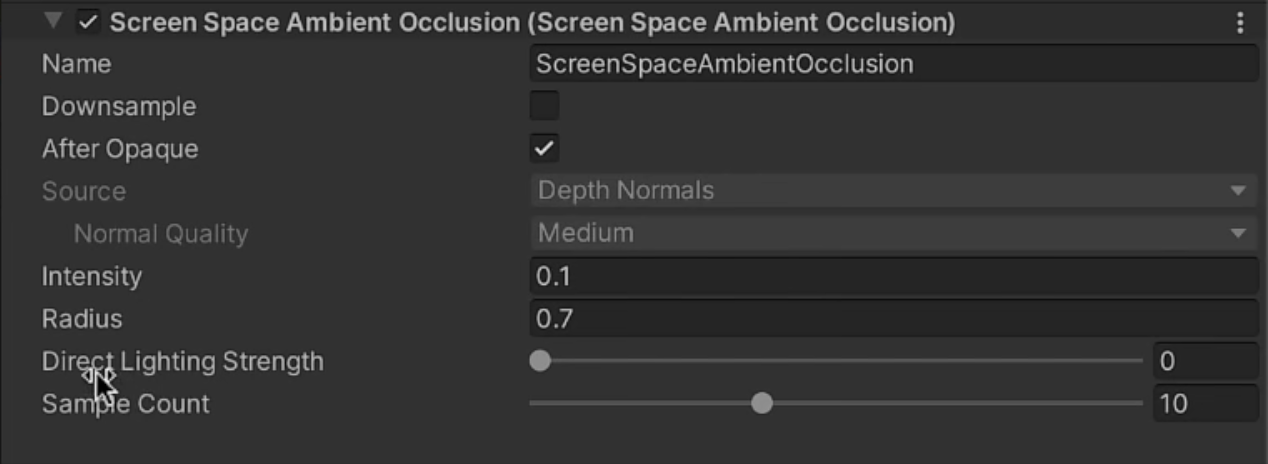Collapse the Screen Space Ambient Occlusion foldout arrow

coord(53,22)
